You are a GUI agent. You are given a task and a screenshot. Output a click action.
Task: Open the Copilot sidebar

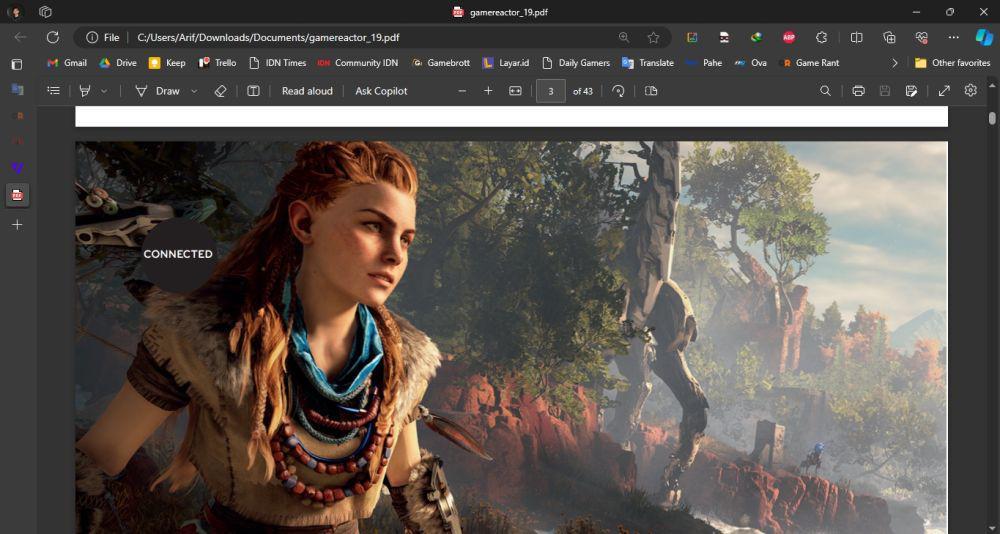(984, 38)
